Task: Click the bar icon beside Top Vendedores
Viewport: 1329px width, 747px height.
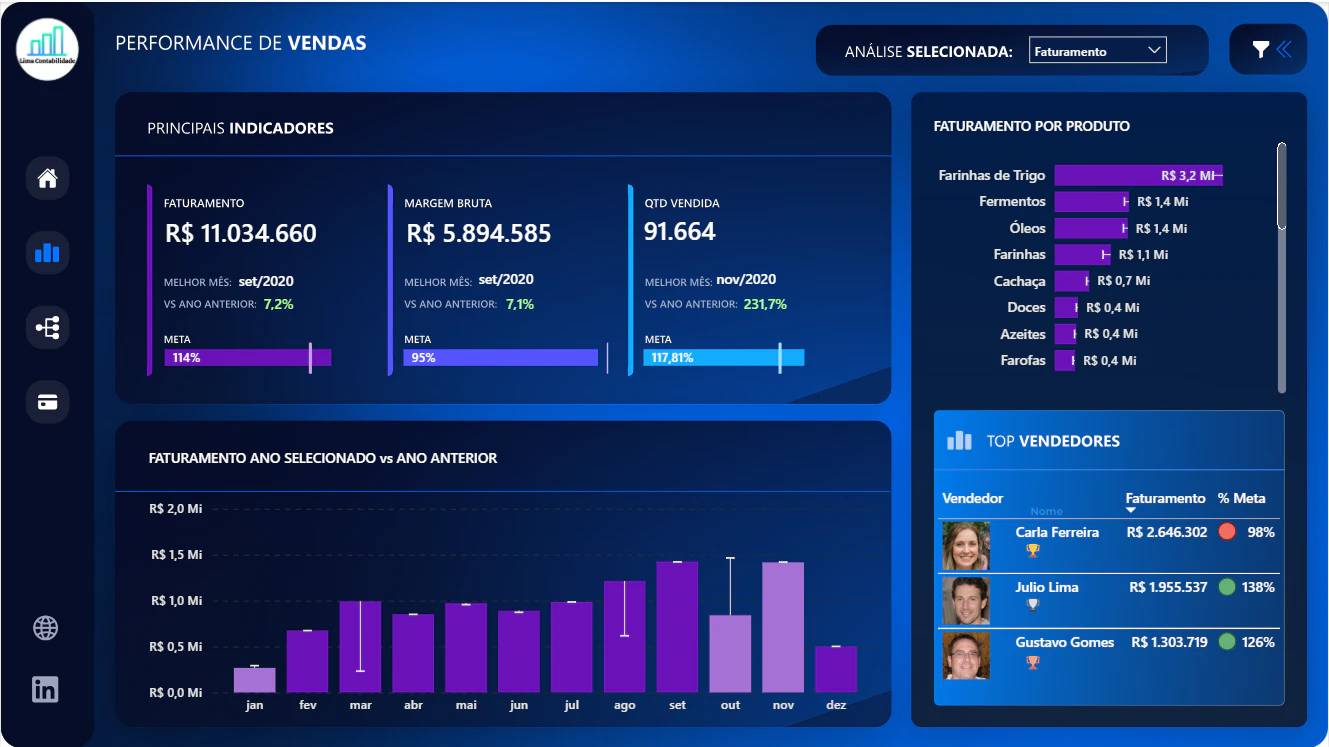Action: (x=959, y=440)
